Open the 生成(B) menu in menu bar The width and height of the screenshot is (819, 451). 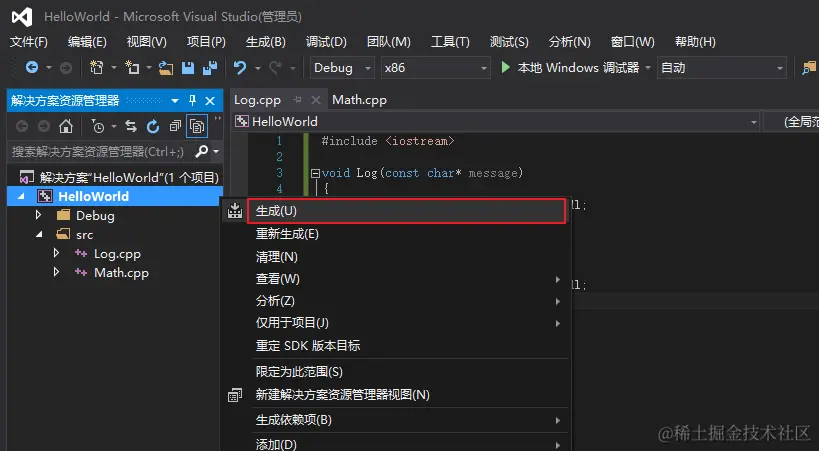click(x=266, y=42)
